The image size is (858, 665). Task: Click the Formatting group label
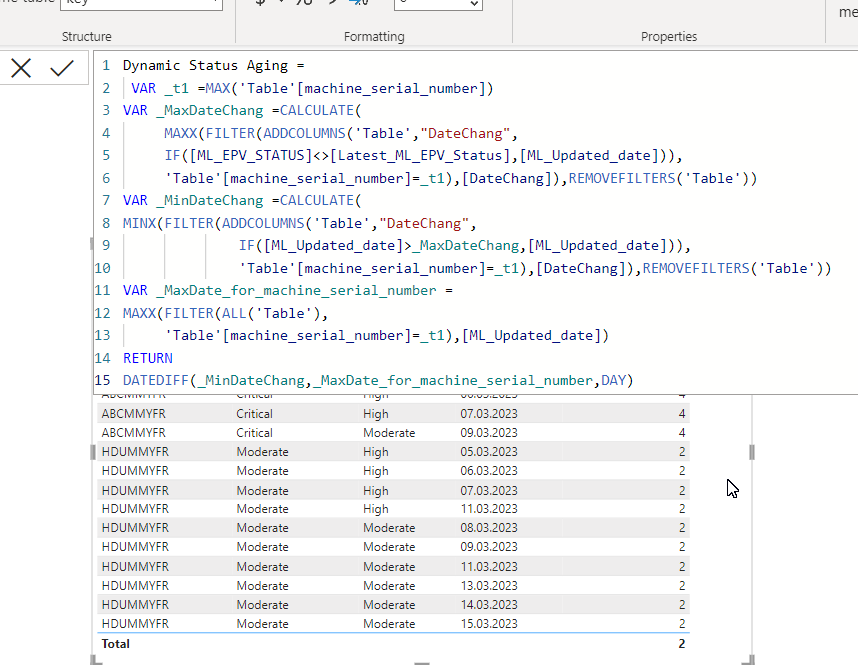pos(374,37)
